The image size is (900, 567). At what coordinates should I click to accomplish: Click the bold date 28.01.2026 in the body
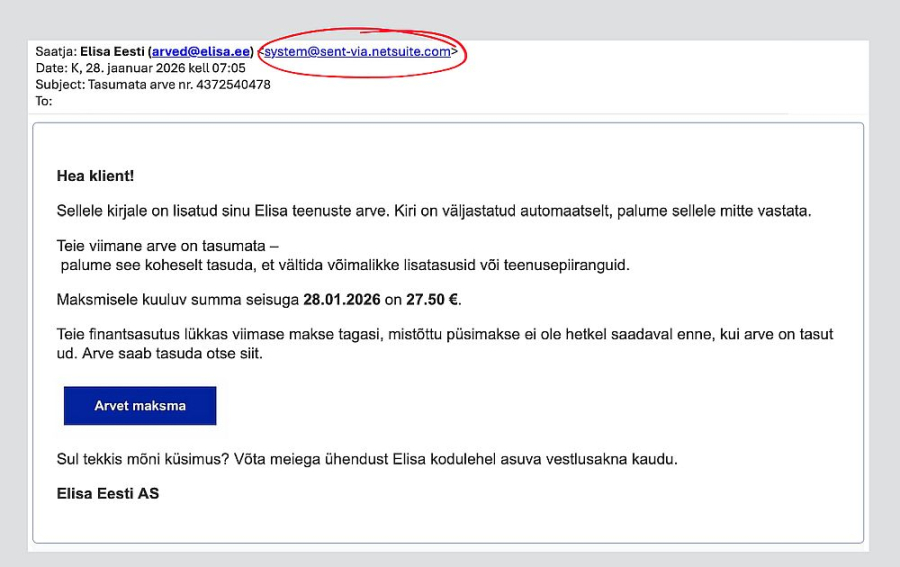click(343, 299)
